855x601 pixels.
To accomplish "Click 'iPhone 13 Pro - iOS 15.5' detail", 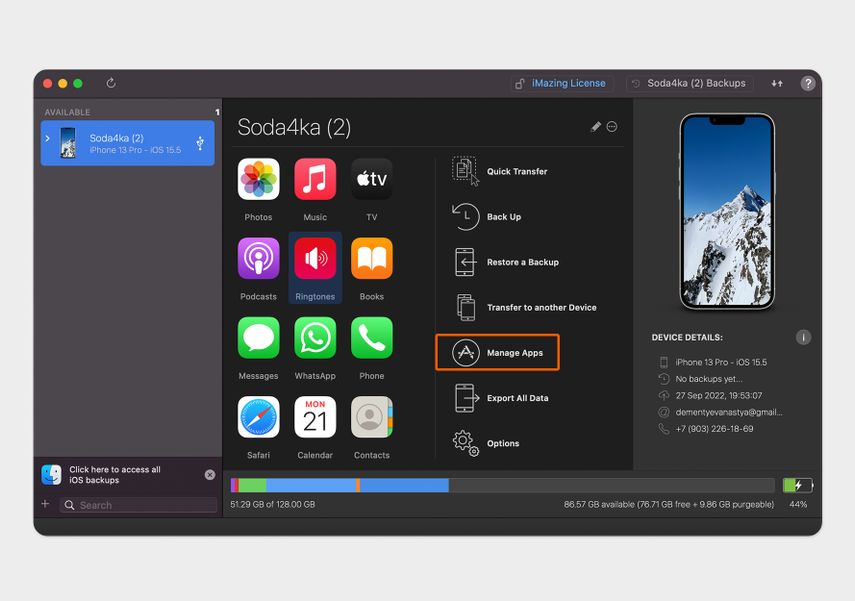I will pyautogui.click(x=721, y=362).
